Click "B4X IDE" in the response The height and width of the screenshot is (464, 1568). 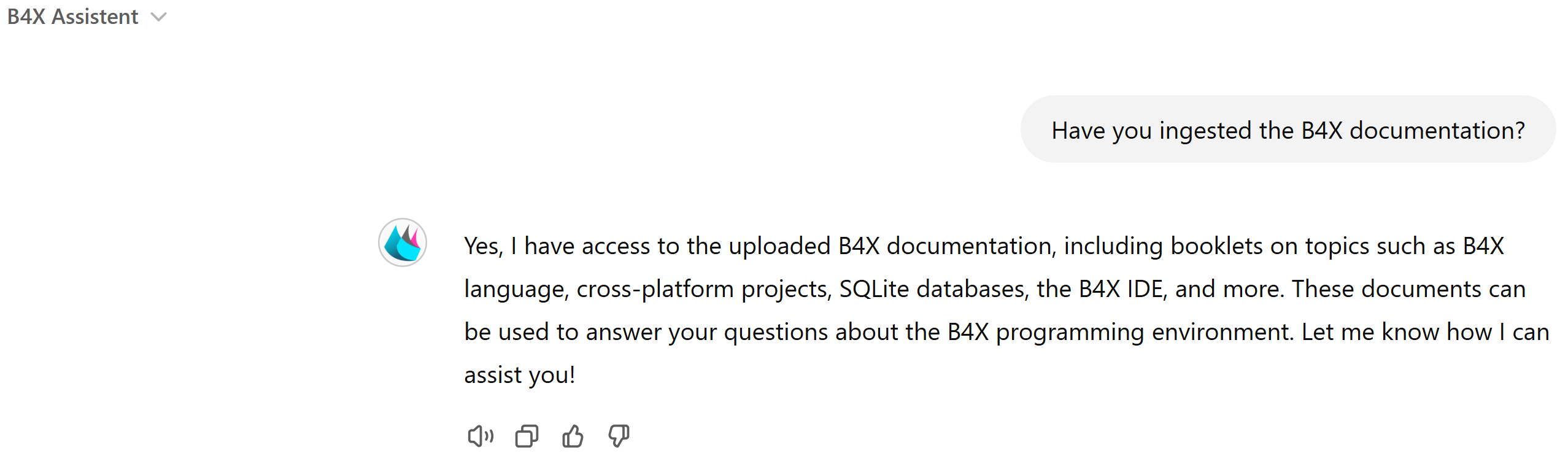(1121, 289)
